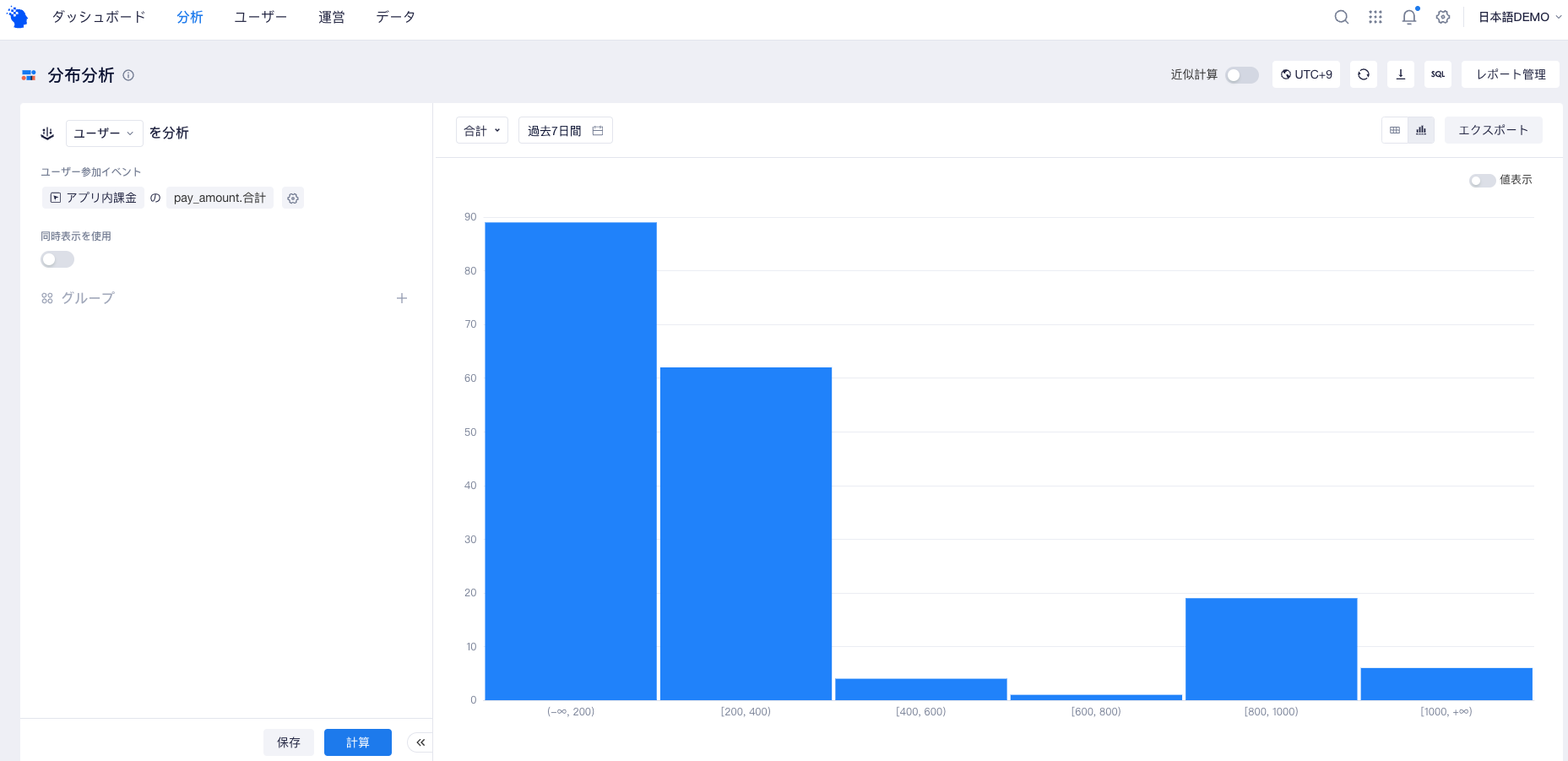The image size is (1568, 761).
Task: Go to 分析 menu
Action: [190, 17]
